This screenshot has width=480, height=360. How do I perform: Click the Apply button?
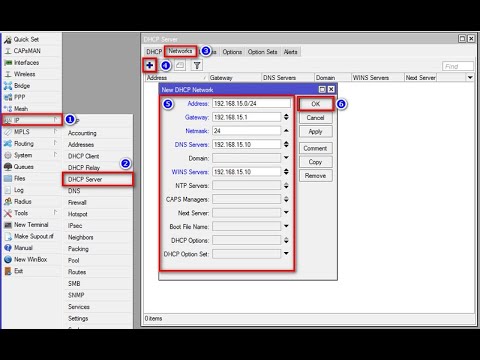(x=316, y=132)
